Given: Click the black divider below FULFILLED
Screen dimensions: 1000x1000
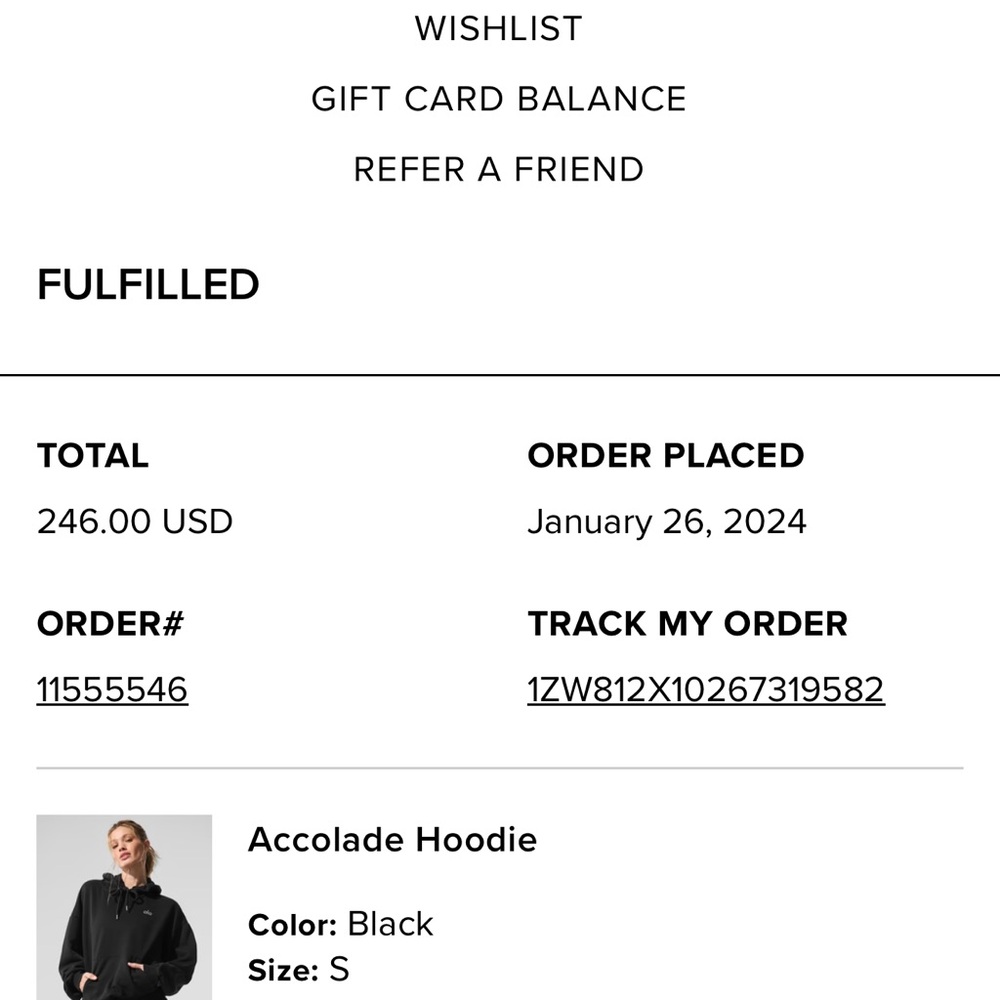Looking at the screenshot, I should [x=500, y=375].
